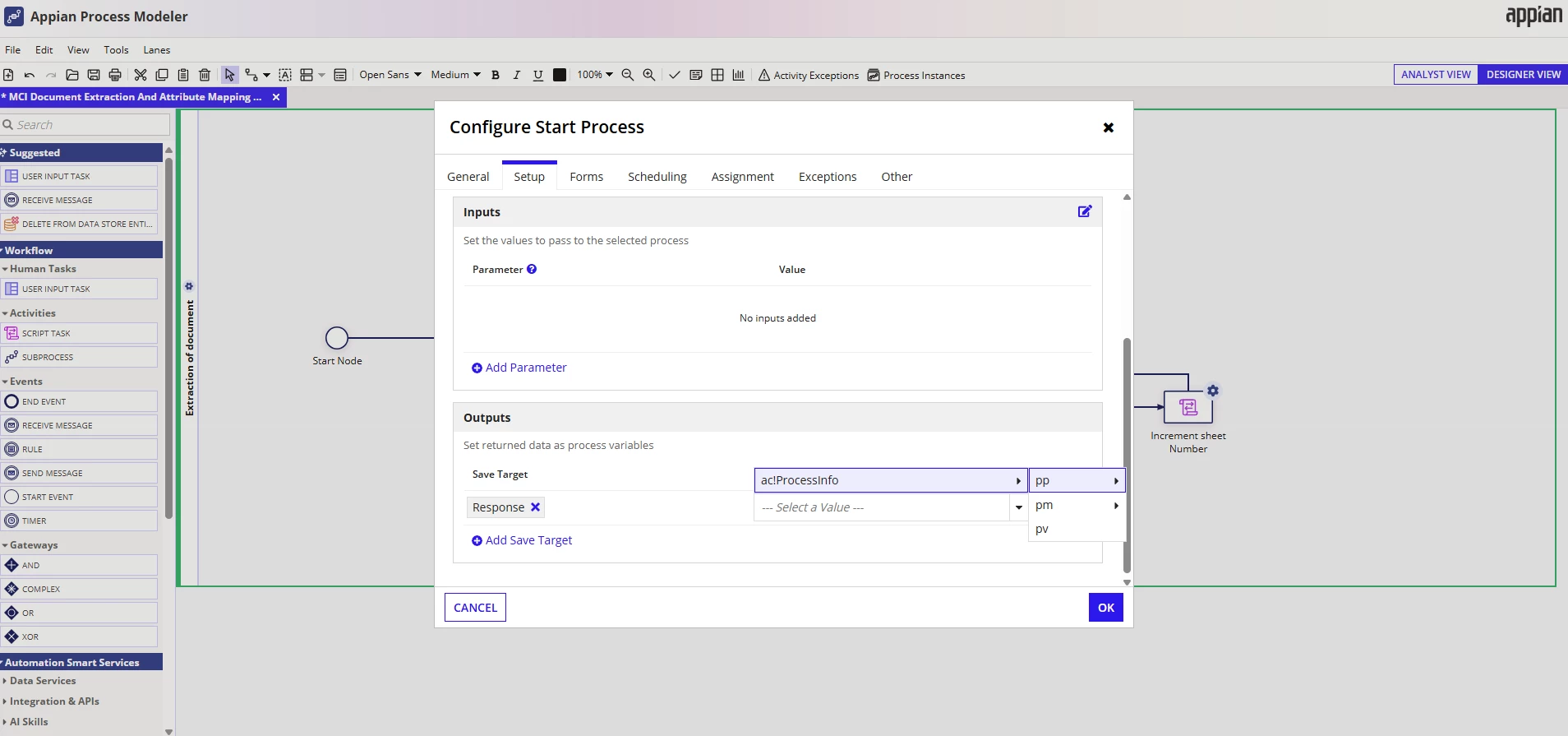Expand the ac!ProcessInfo submenu
Screen dimensions: 1568x736
(x=891, y=480)
